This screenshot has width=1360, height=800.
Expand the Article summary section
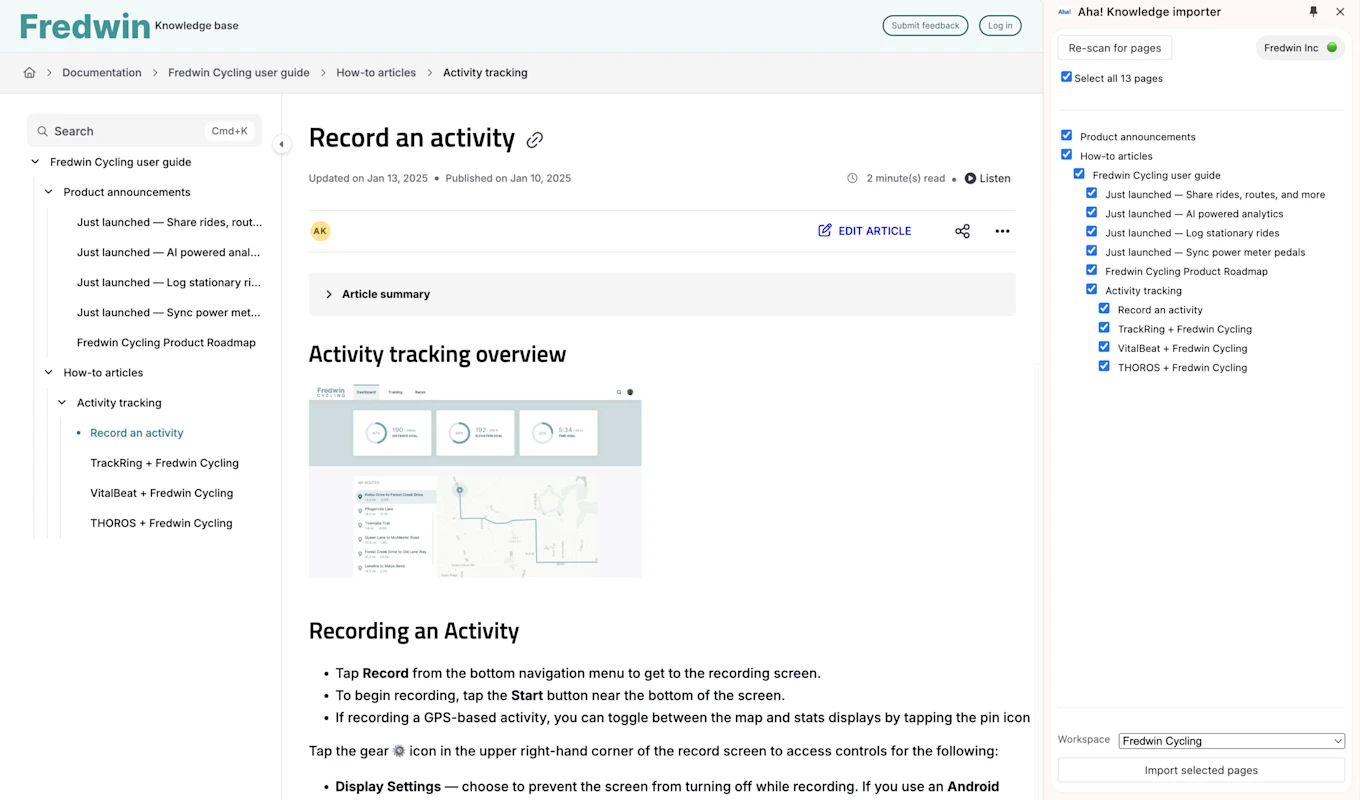point(329,294)
